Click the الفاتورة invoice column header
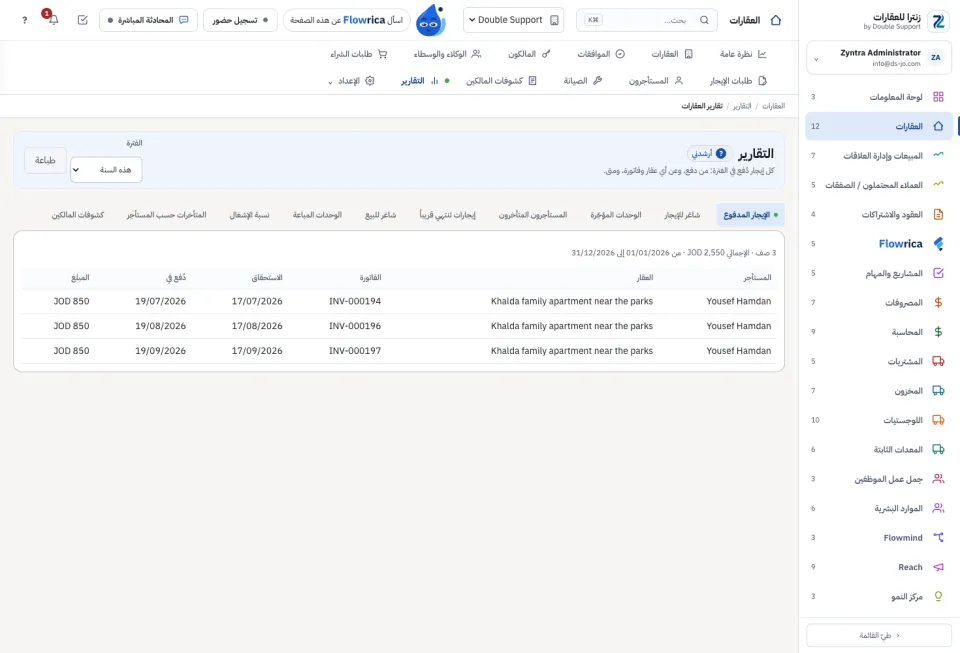This screenshot has height=653, width=960. (x=370, y=277)
